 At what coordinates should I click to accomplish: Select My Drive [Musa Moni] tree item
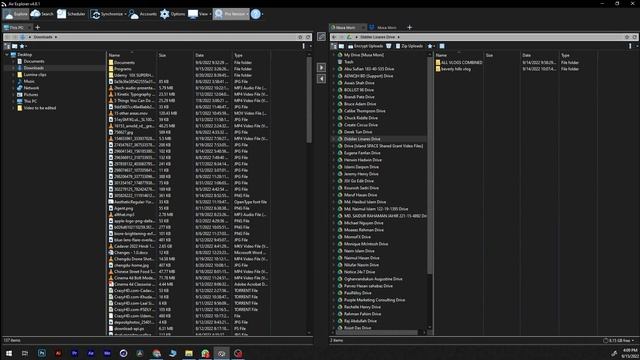click(363, 55)
